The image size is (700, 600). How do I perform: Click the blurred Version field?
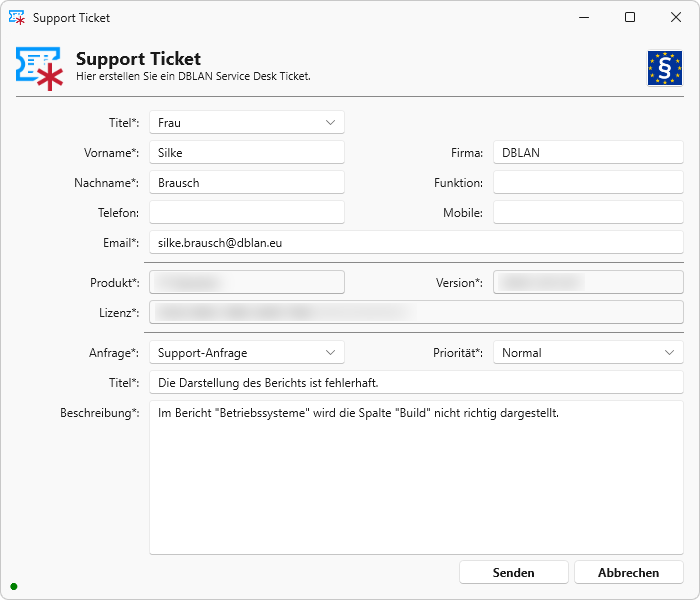pyautogui.click(x=588, y=282)
